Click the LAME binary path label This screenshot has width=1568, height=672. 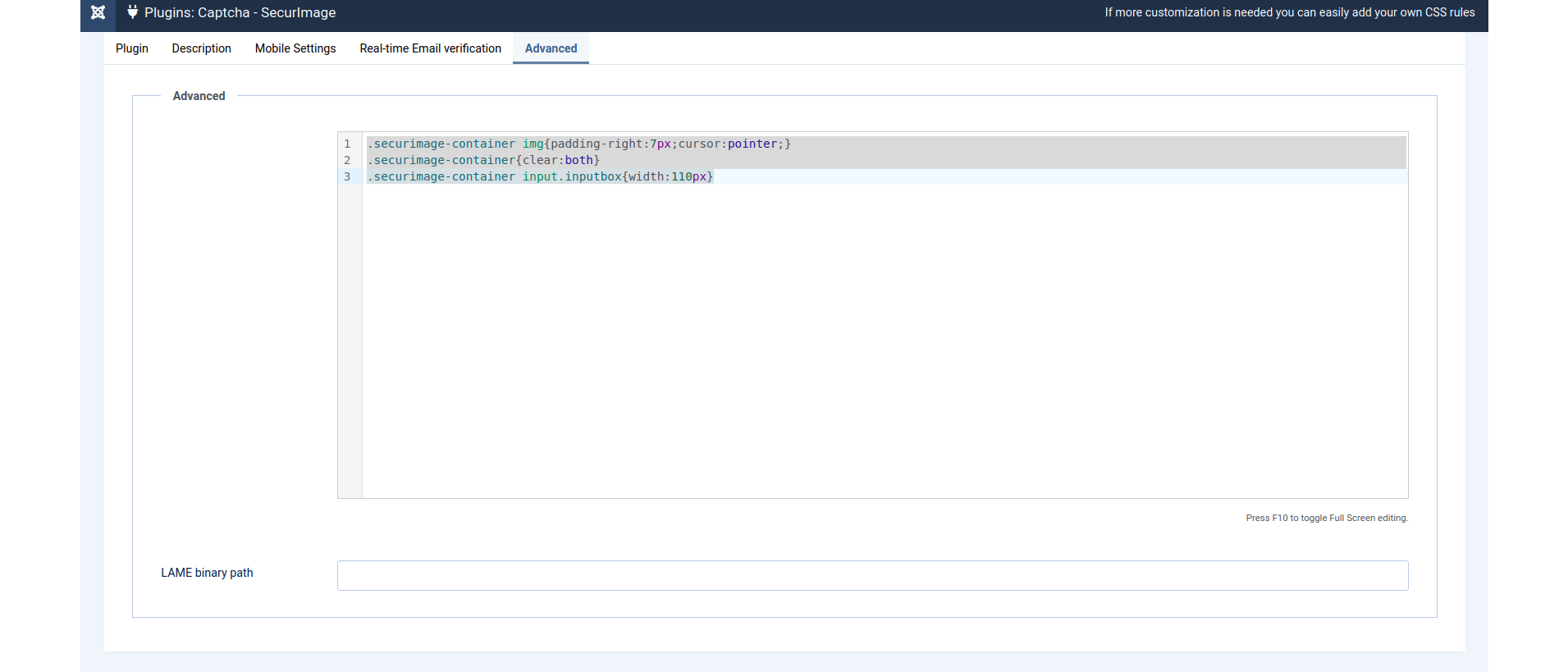click(207, 573)
